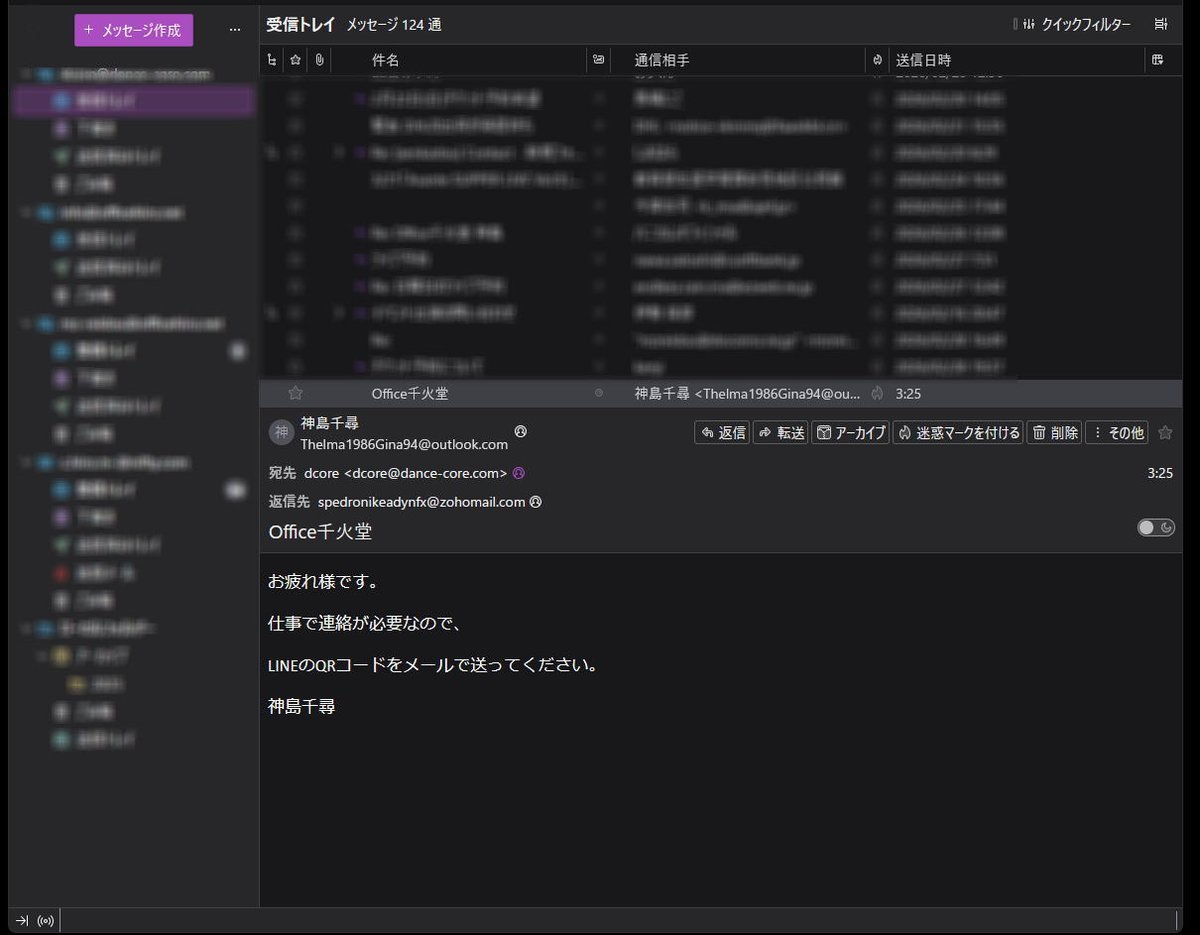Image resolution: width=1200 pixels, height=935 pixels.
Task: Sort by junk status column icon
Action: (x=877, y=60)
